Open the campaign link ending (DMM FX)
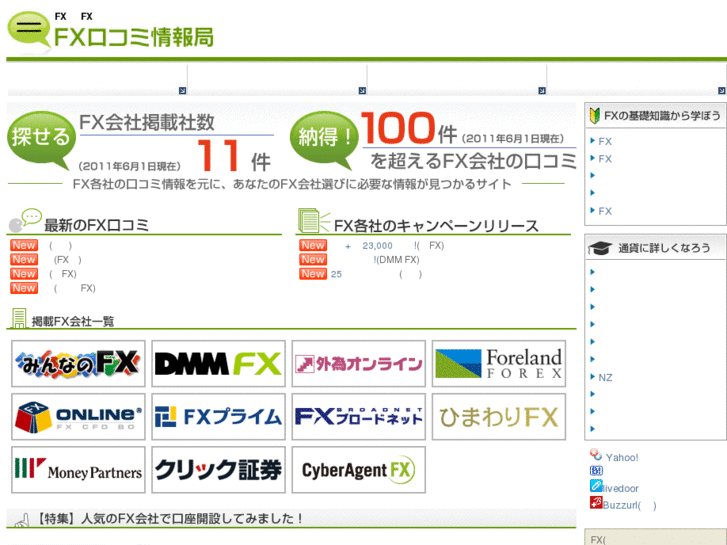727x545 pixels. (x=396, y=260)
